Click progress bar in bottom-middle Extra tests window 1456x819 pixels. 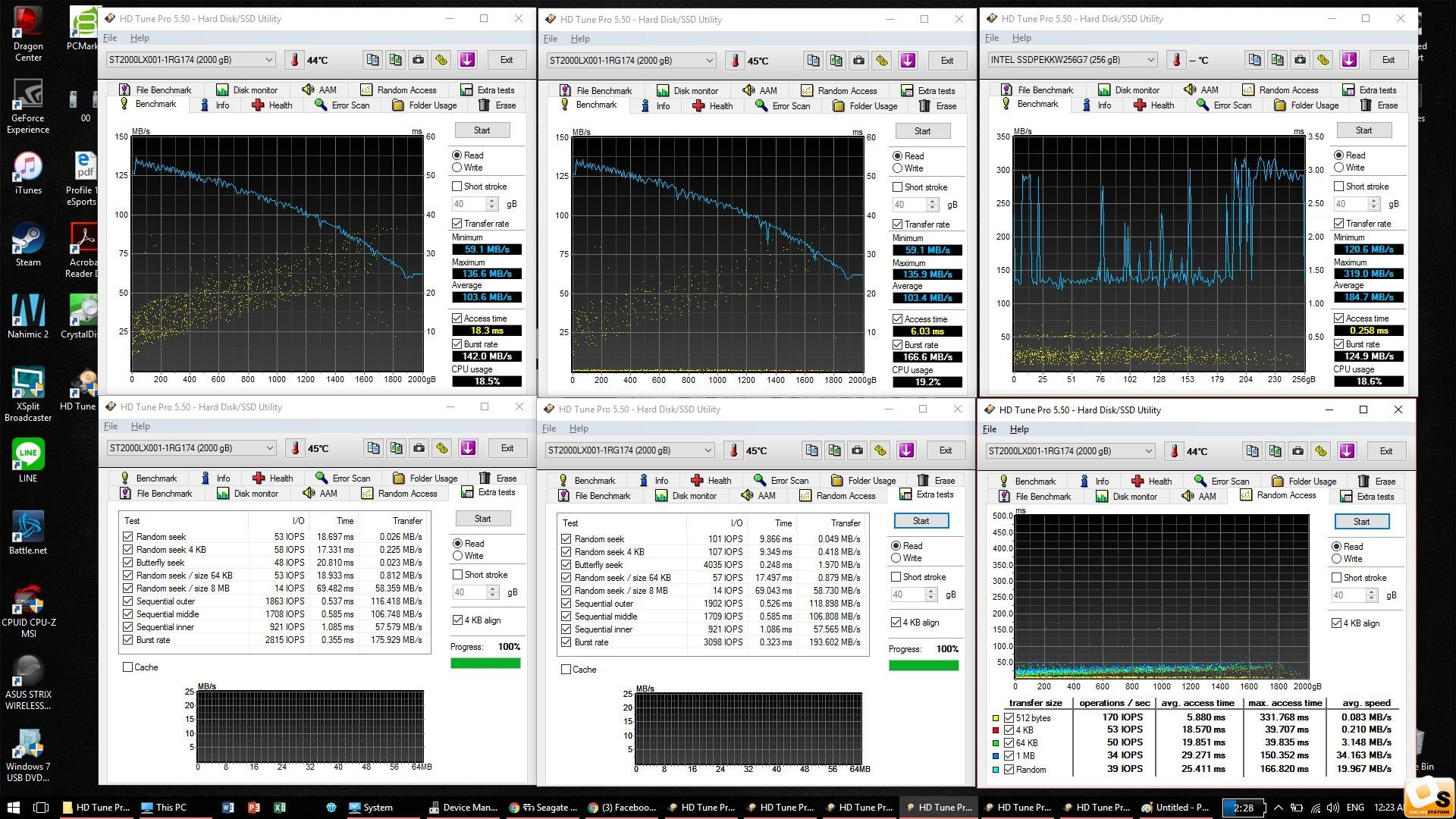924,666
